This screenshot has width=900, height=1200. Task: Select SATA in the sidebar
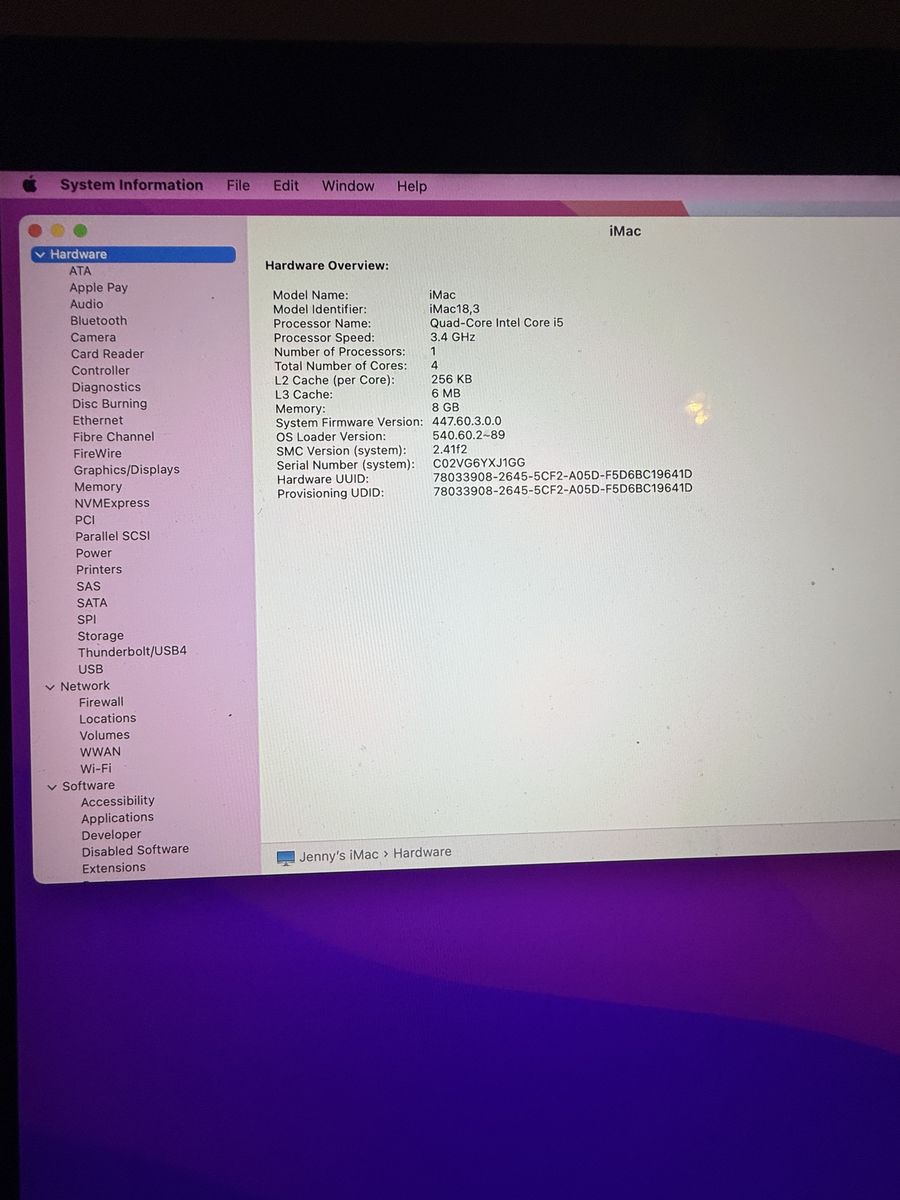coord(92,603)
